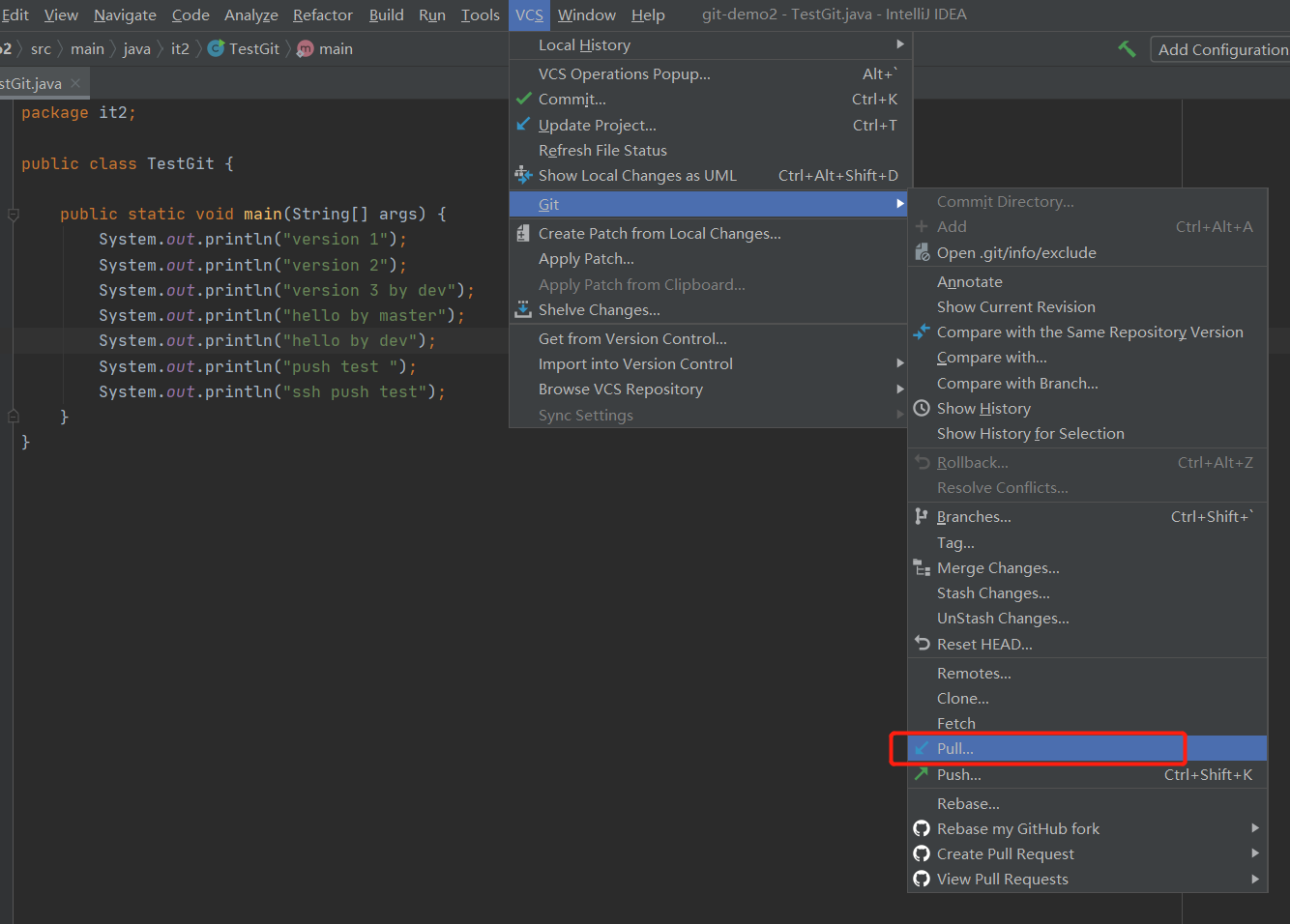Open the Refactor menu
The image size is (1290, 924).
pos(323,14)
